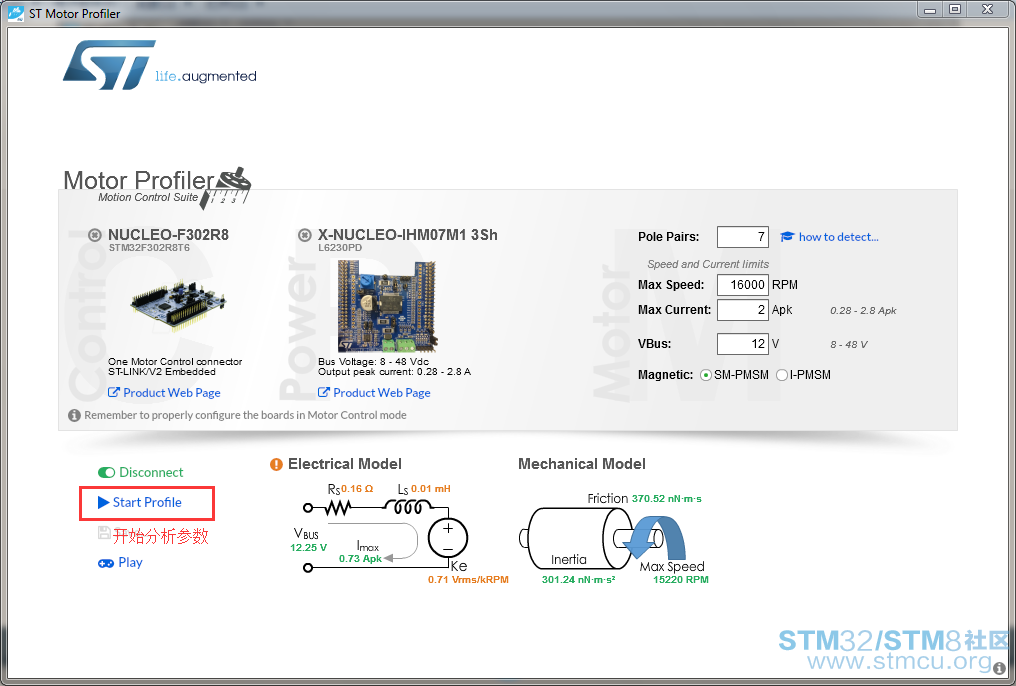
Task: Click the L6230PD driver label
Action: click(340, 247)
